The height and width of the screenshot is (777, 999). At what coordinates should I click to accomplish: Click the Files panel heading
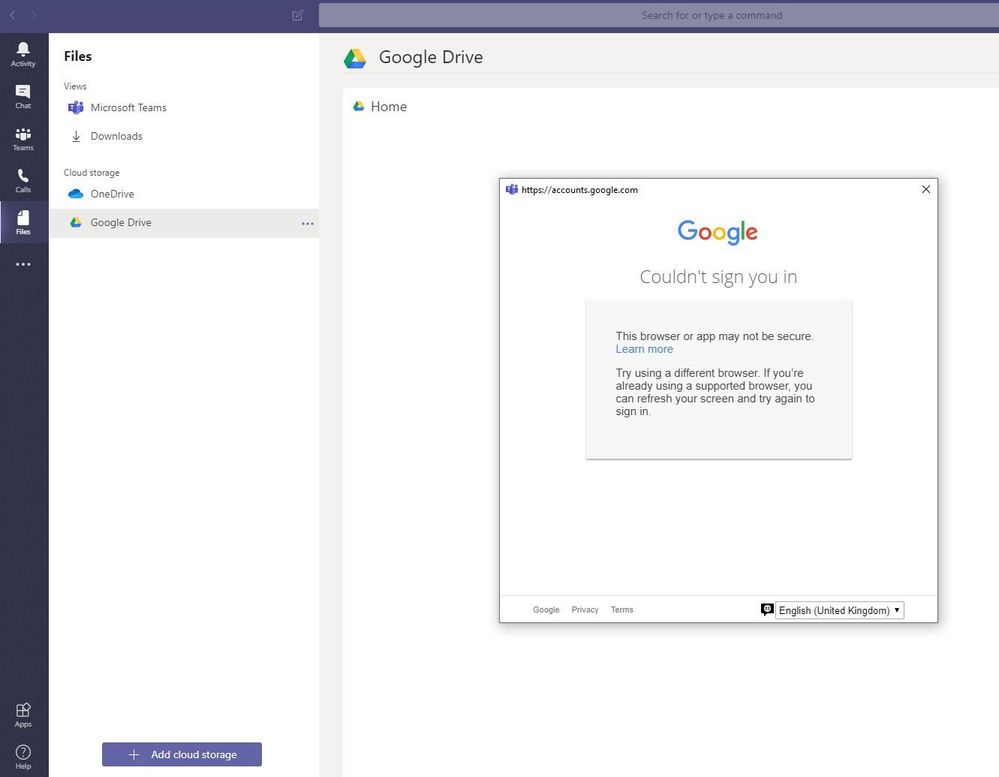click(x=78, y=56)
